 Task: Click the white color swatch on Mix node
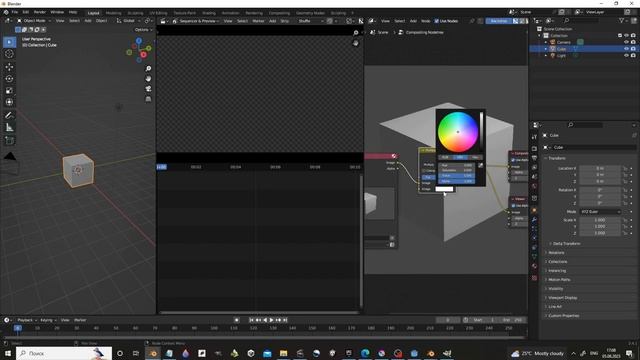coord(444,189)
